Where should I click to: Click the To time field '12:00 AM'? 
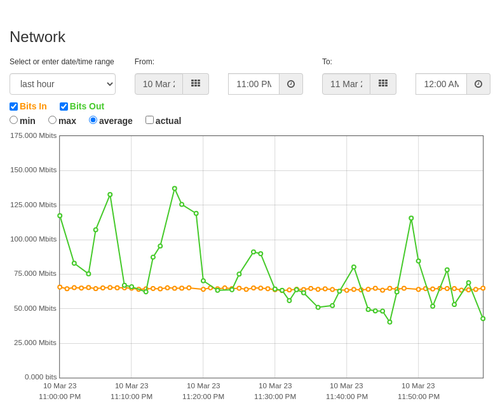pyautogui.click(x=441, y=84)
